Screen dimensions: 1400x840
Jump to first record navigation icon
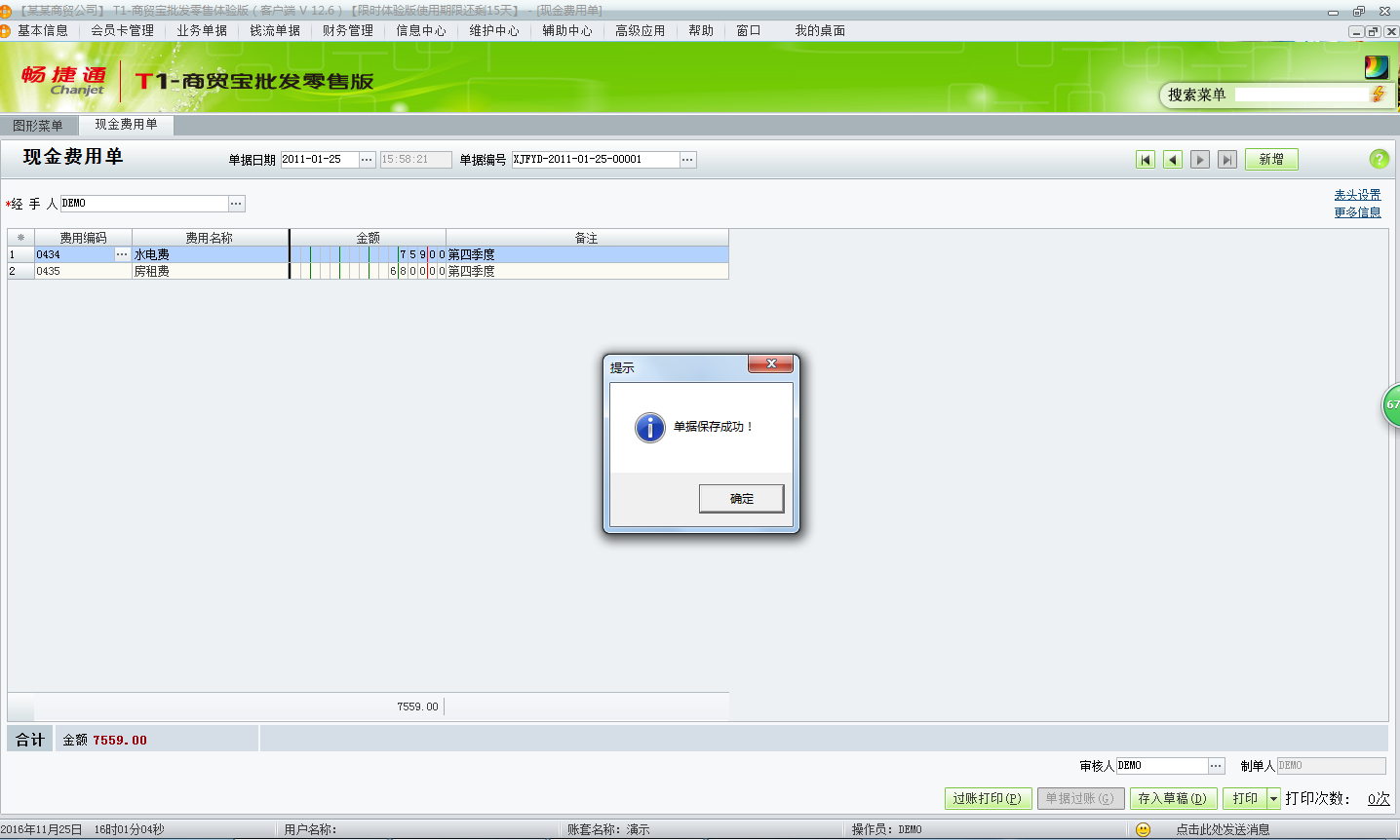pos(1146,160)
